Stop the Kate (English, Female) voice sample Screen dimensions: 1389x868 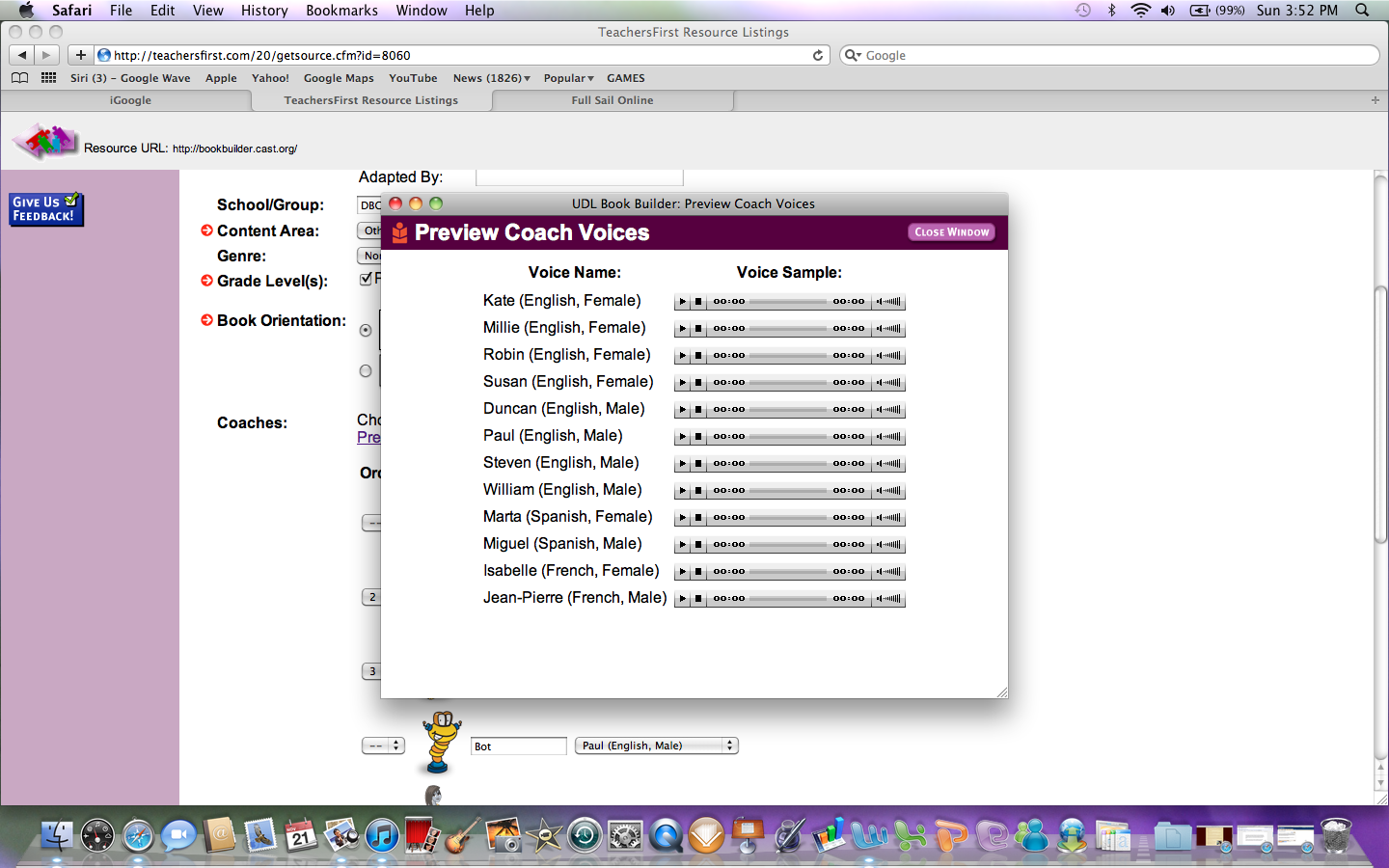click(x=698, y=302)
